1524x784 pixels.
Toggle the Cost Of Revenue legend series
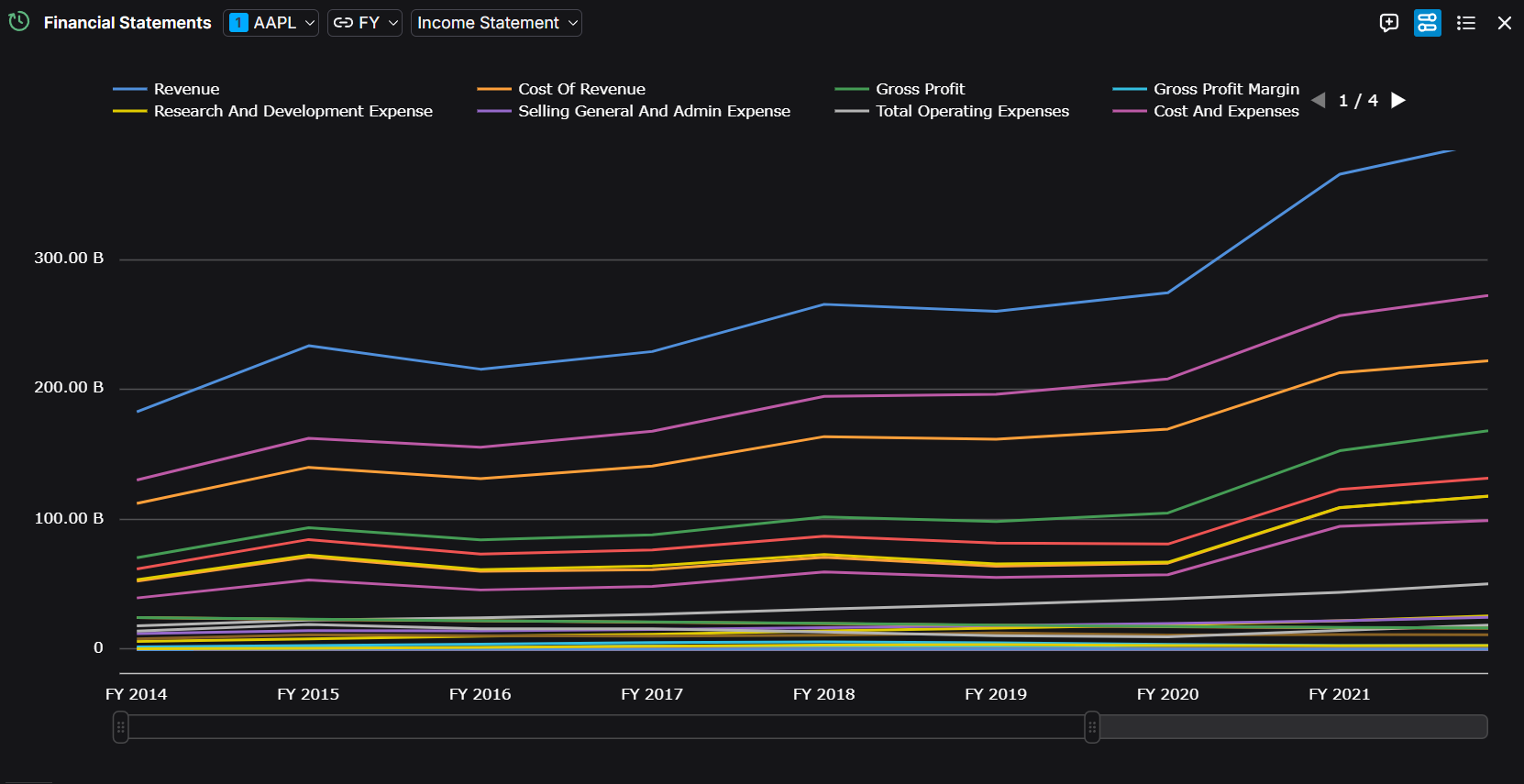click(561, 89)
